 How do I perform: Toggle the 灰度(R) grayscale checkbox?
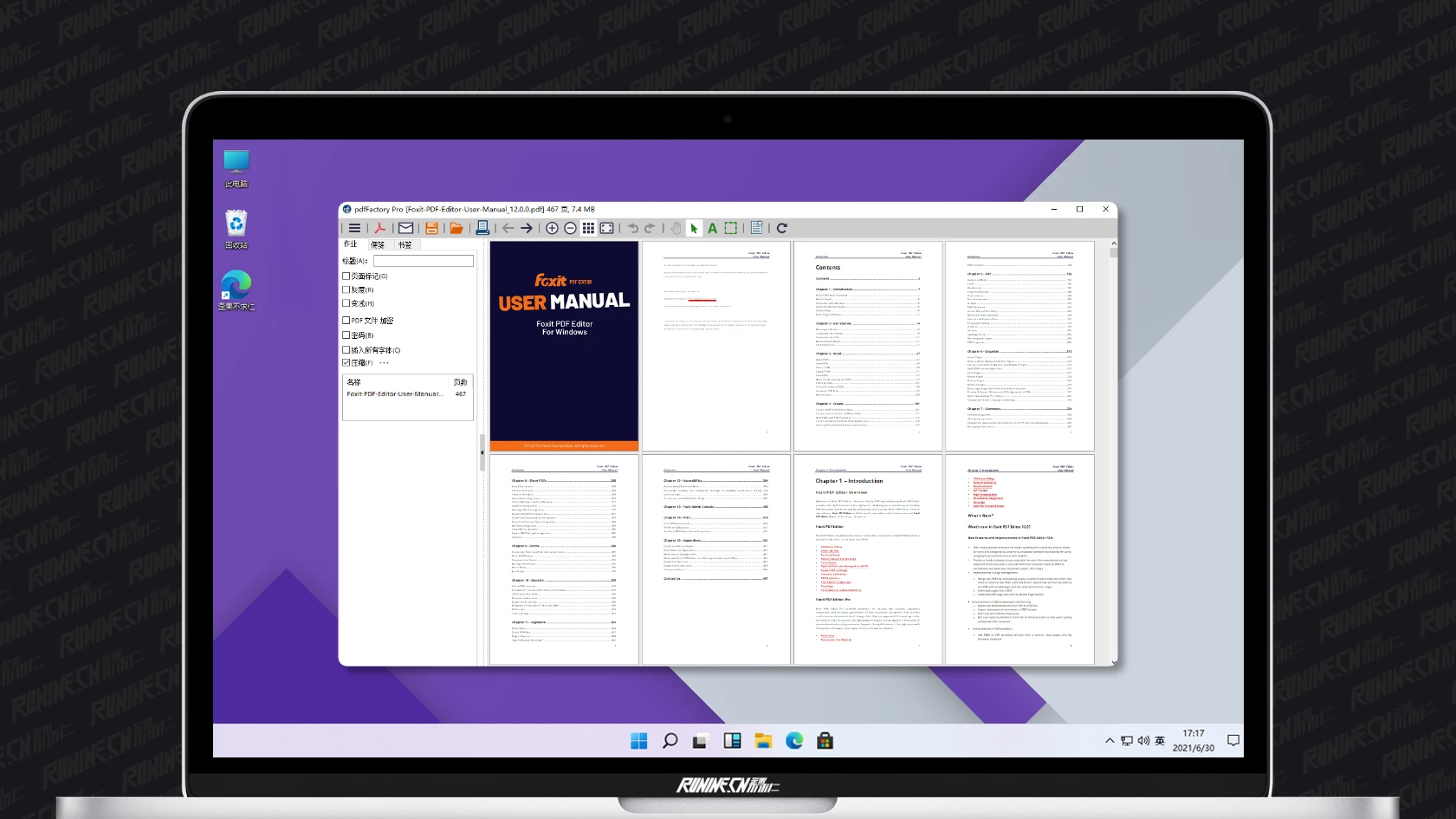click(346, 289)
